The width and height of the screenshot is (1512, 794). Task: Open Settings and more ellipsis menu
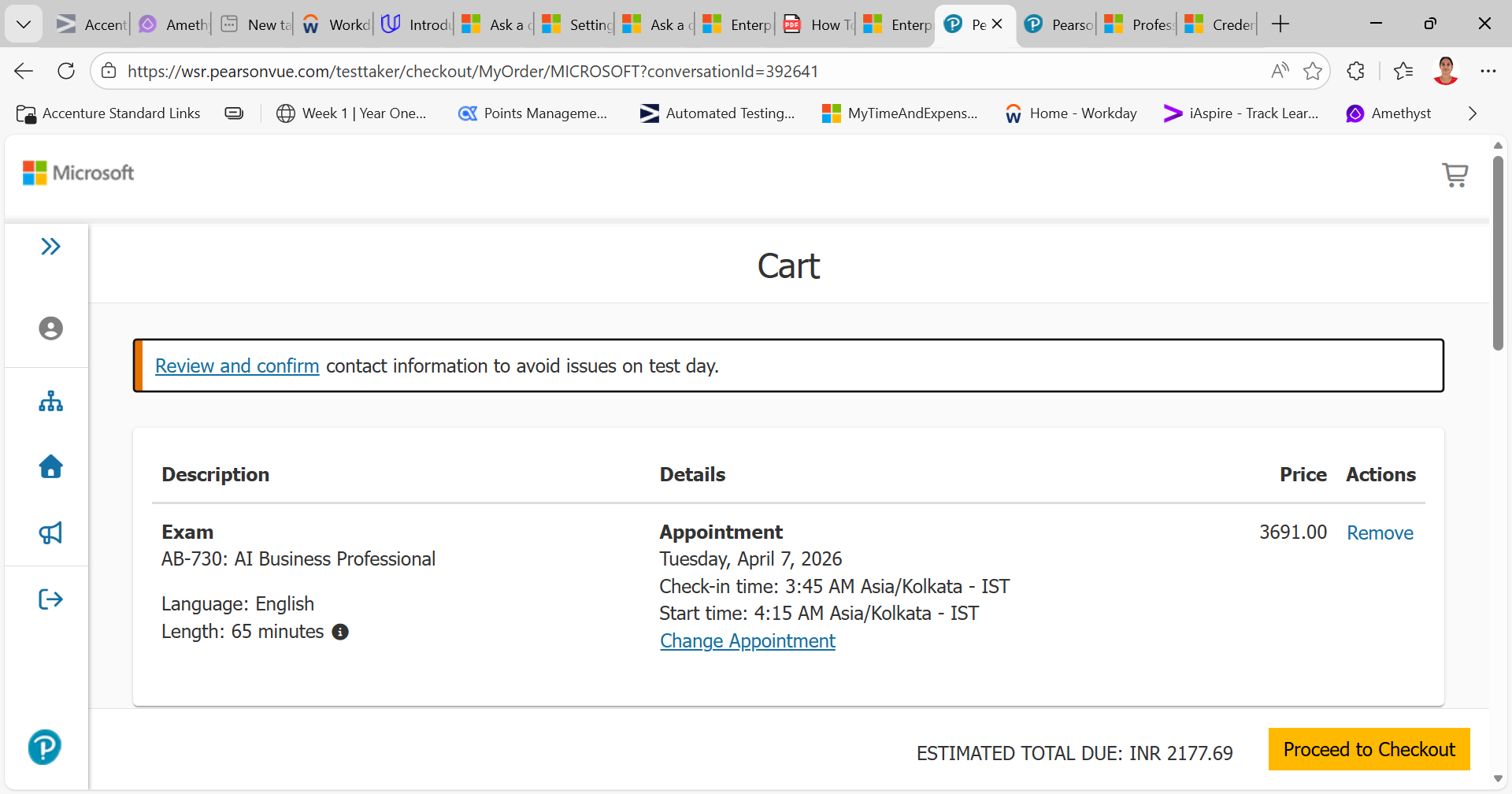[x=1488, y=72]
